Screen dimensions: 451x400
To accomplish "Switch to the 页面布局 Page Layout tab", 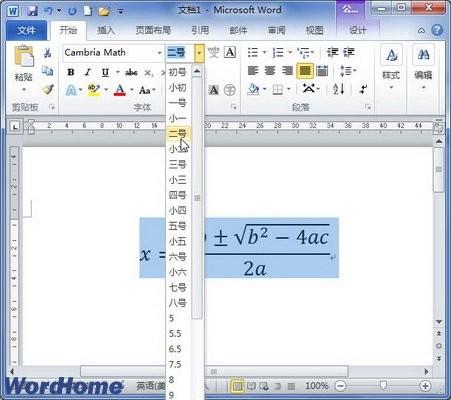I will [x=153, y=30].
